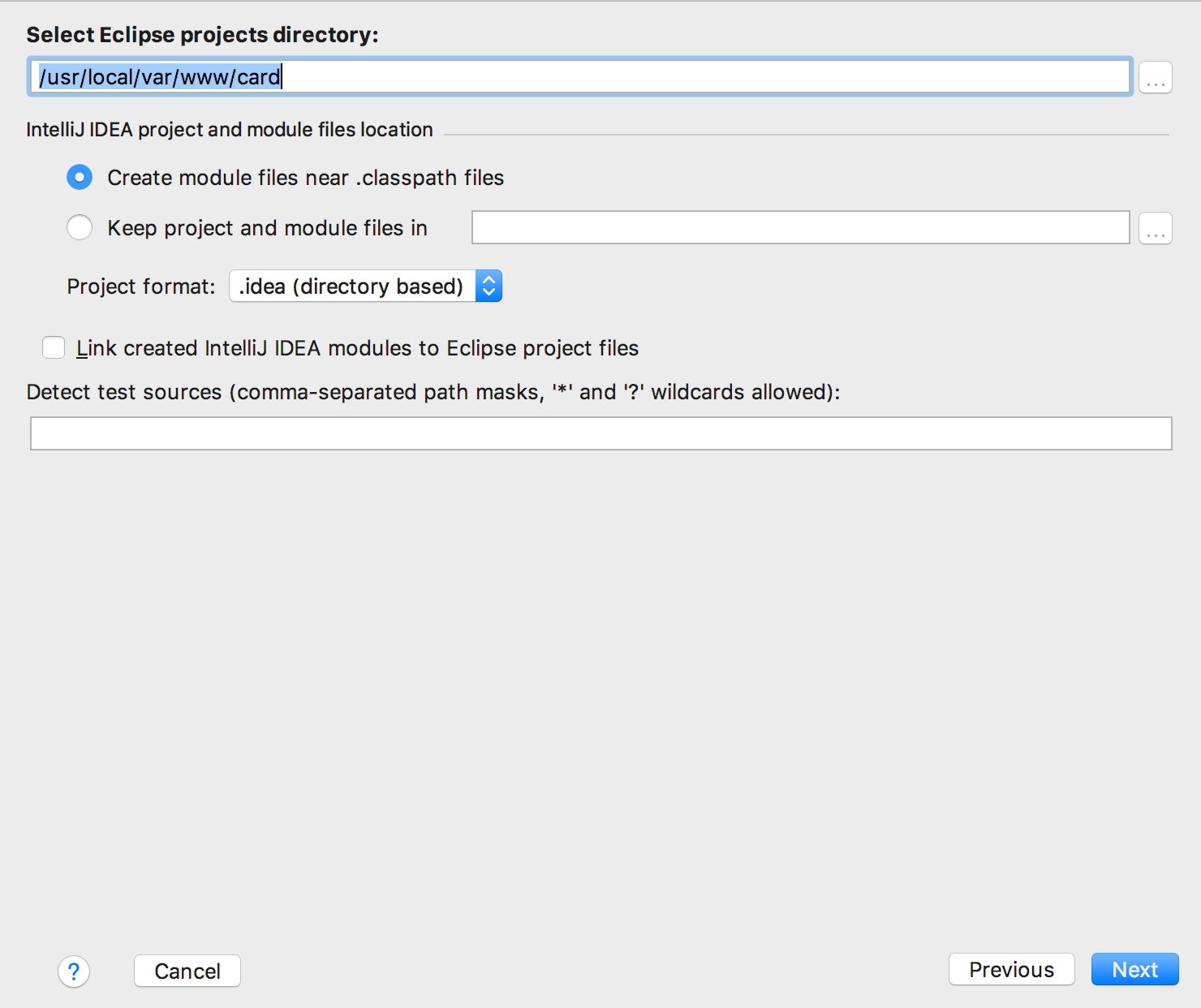Click the help question mark icon

pos(74,971)
